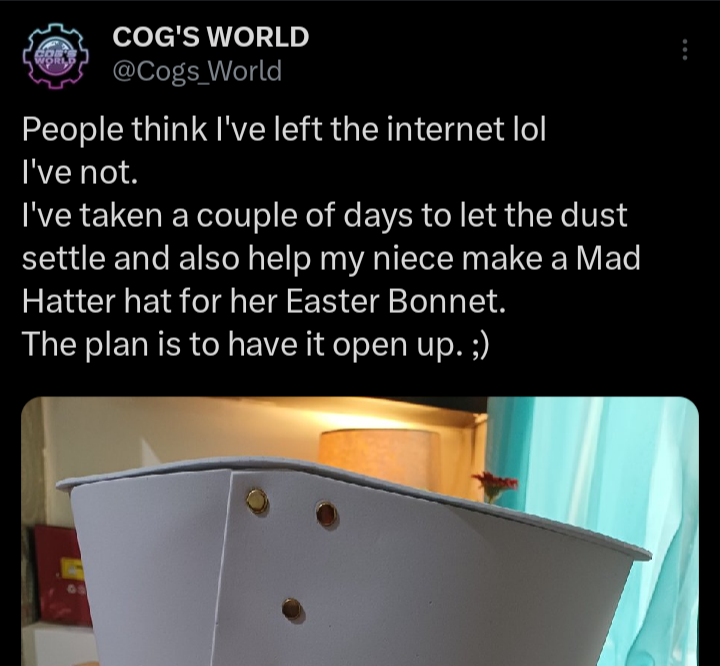Click the top gold rivet in photo
Screen dimensions: 720x666
click(x=256, y=502)
